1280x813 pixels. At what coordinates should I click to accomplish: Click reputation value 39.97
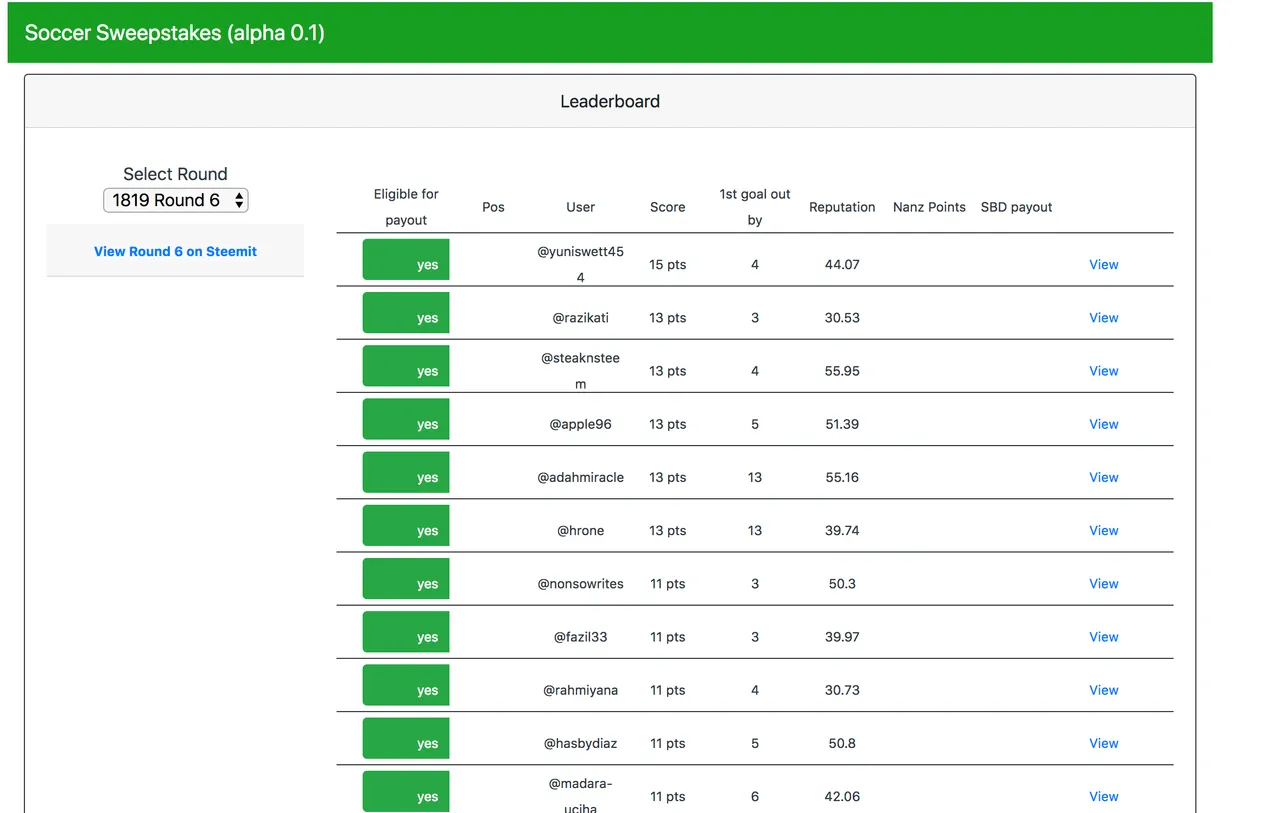pos(842,637)
